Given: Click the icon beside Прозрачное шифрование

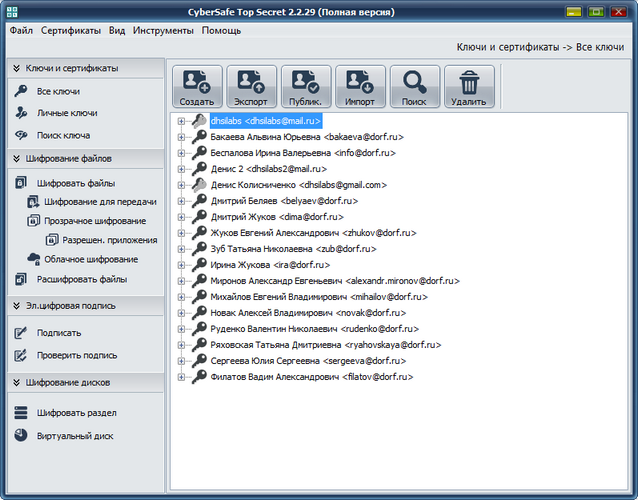Looking at the screenshot, I should [x=33, y=221].
